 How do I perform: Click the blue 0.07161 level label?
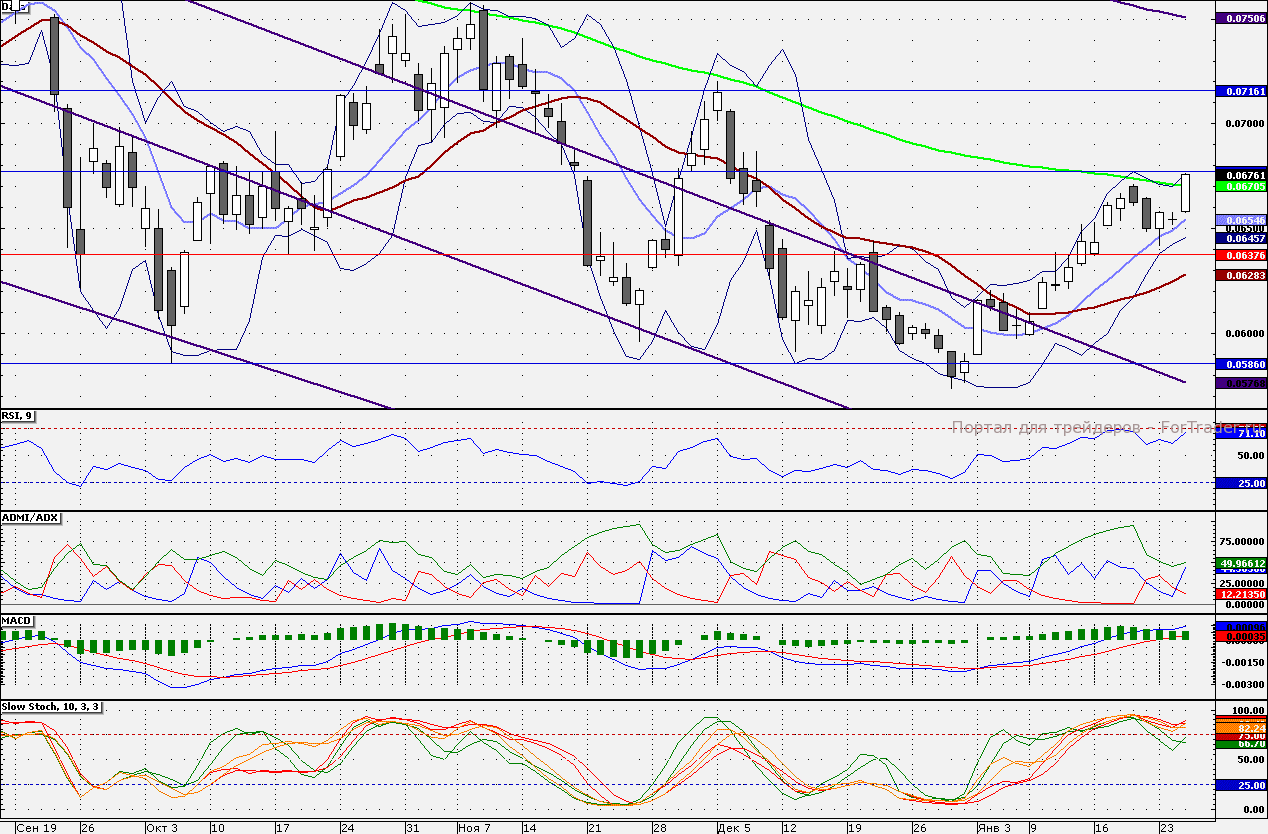click(1240, 91)
